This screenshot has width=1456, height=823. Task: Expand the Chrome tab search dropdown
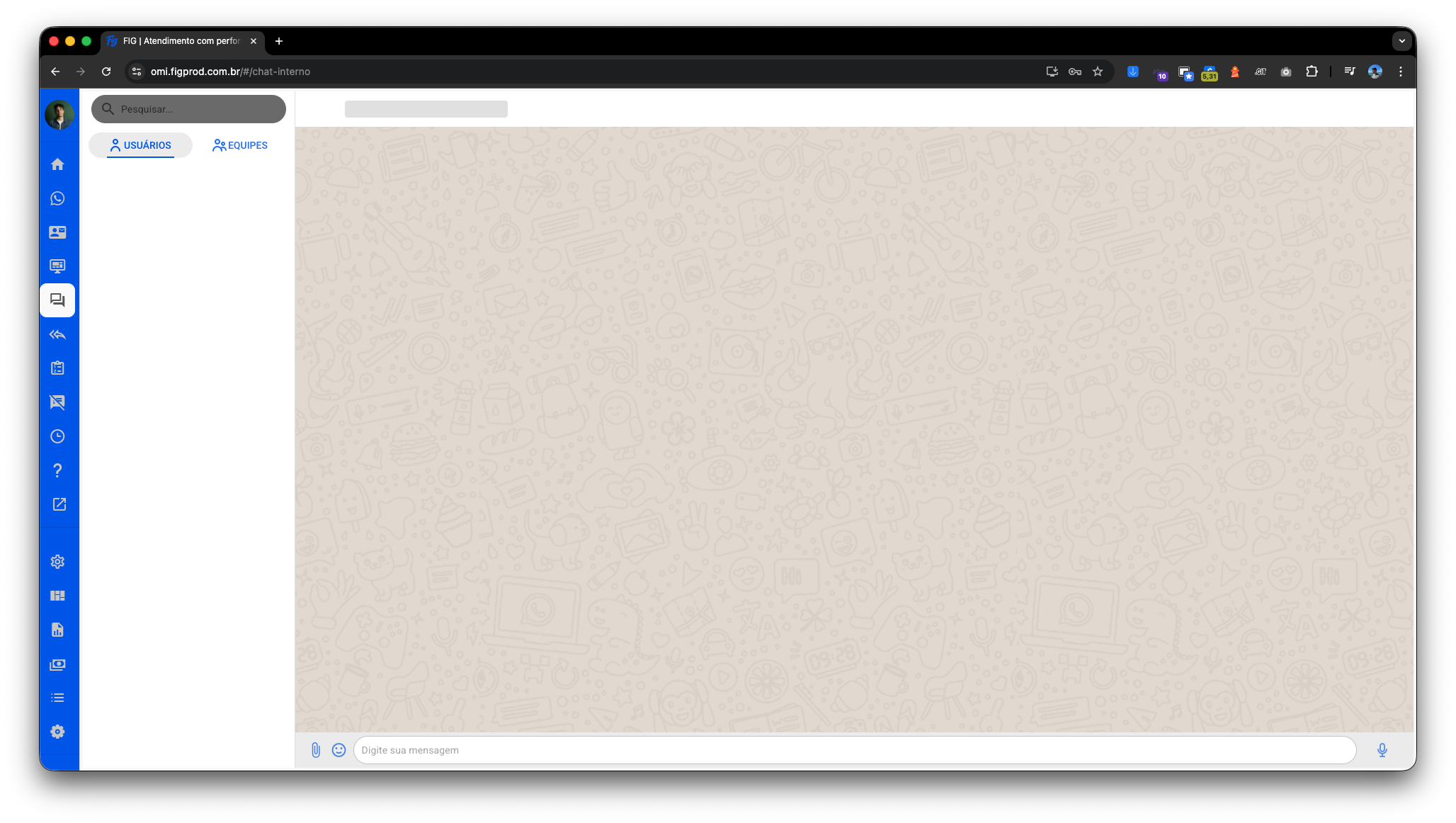(x=1401, y=41)
